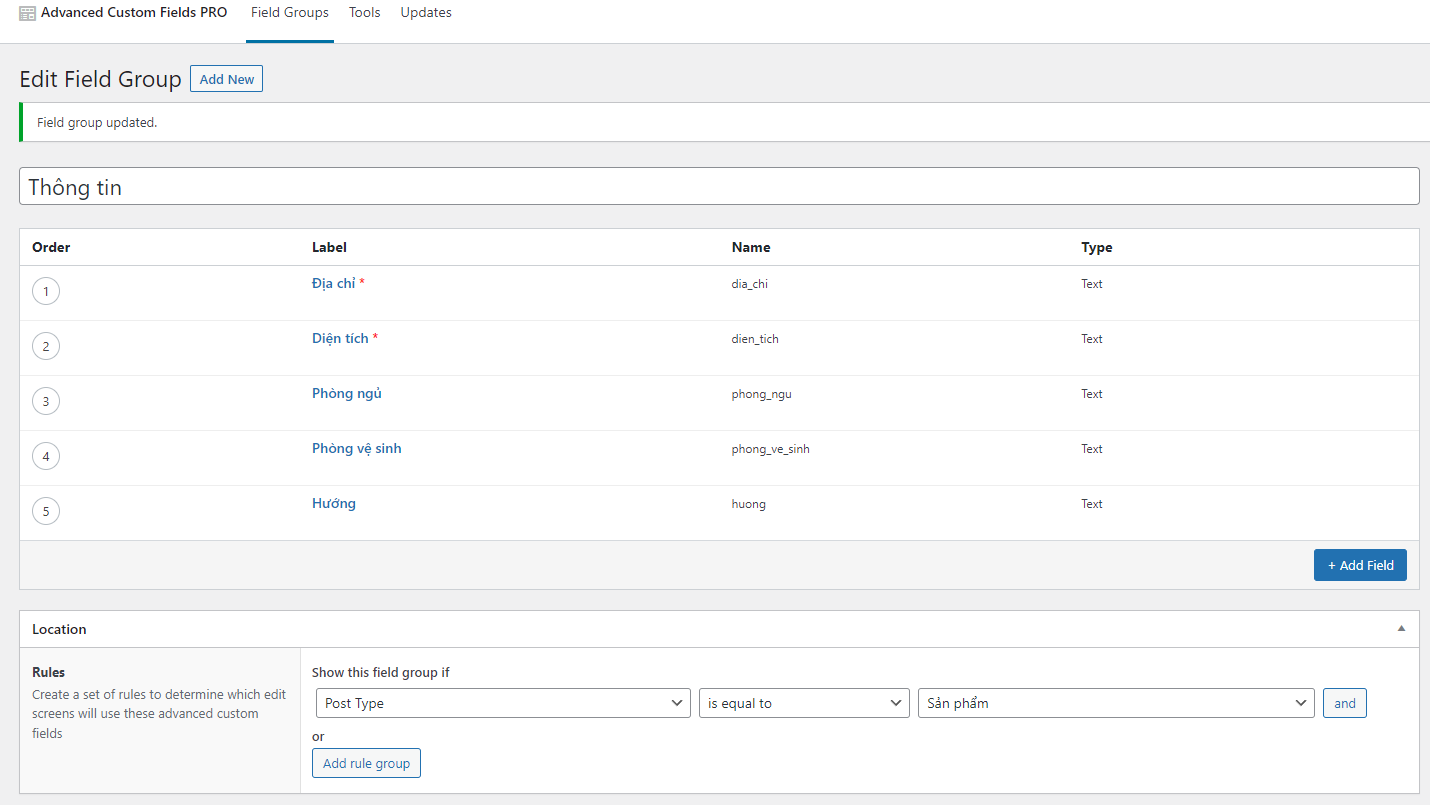Collapse the Location panel with triangle toggle
1430x805 pixels.
[x=1401, y=629]
